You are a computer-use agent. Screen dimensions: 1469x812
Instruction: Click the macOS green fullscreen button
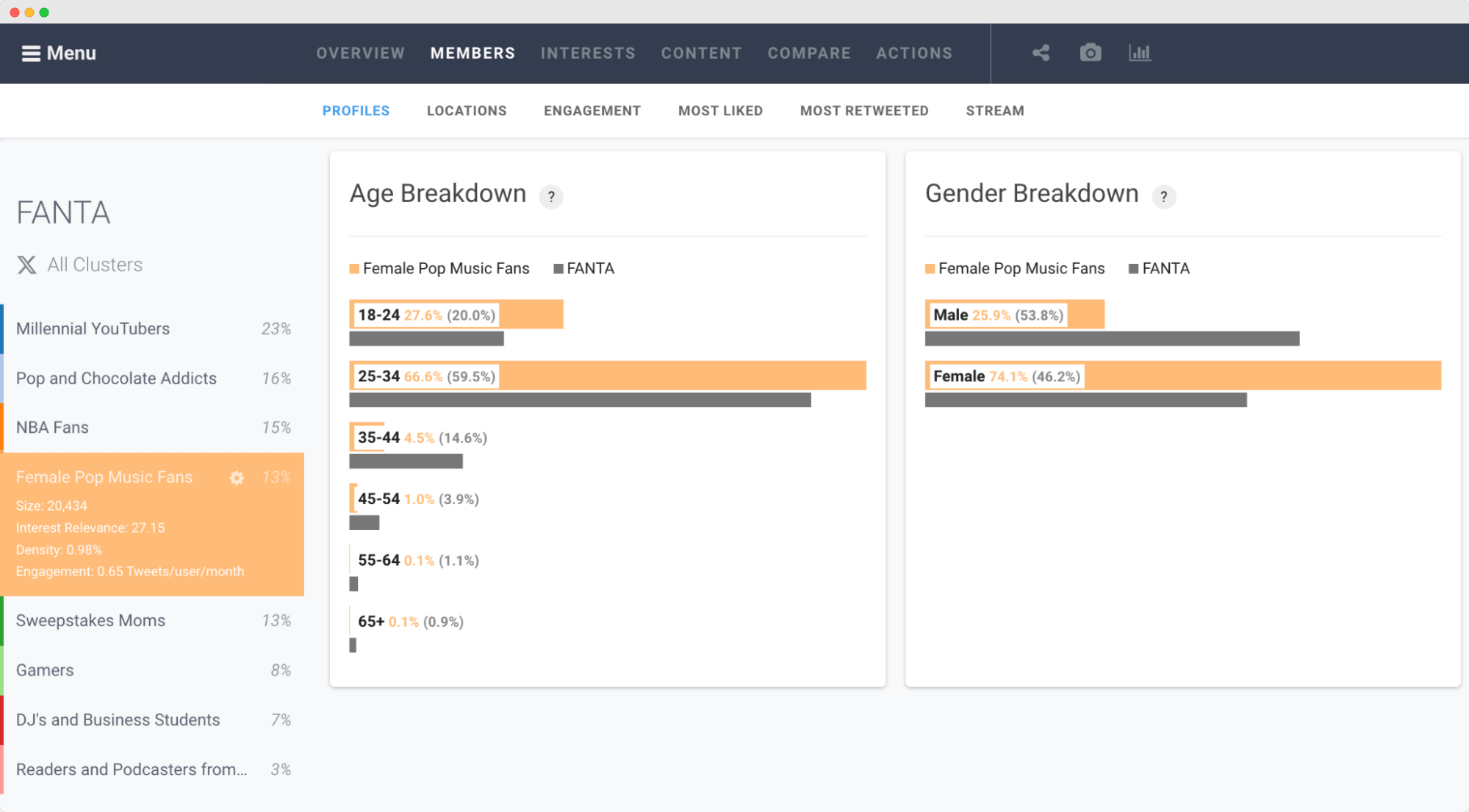click(44, 12)
